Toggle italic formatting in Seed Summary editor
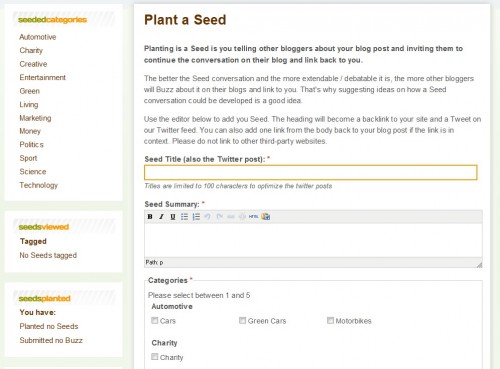 tap(161, 217)
